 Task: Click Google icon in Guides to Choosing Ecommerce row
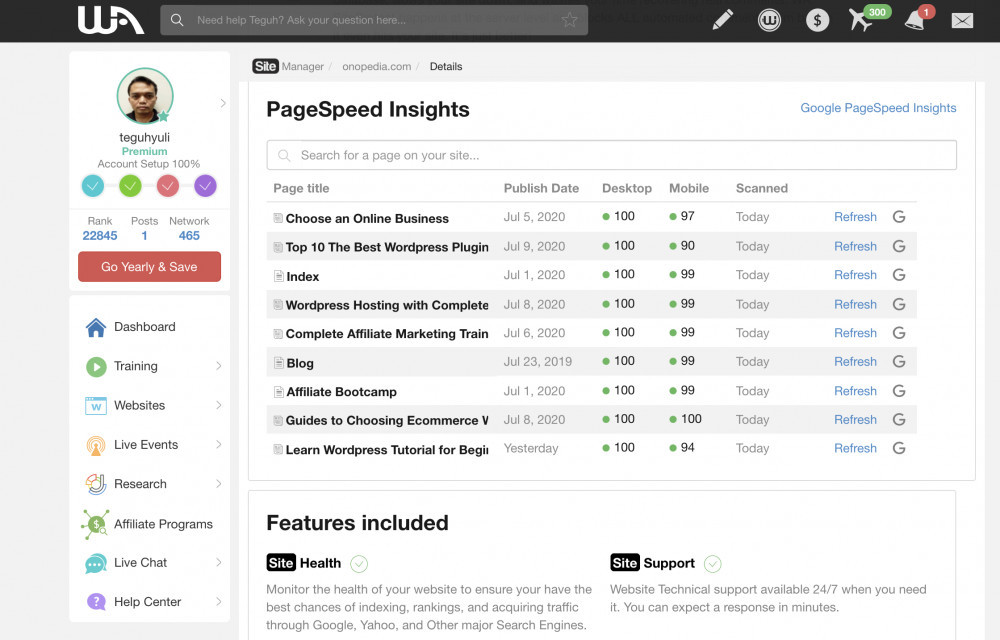(x=899, y=419)
